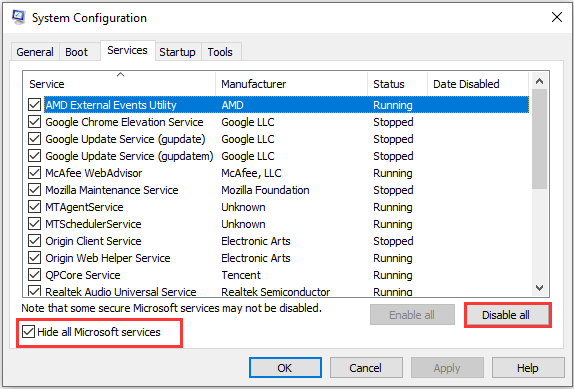
Task: Click the Apply button
Action: [x=447, y=368]
